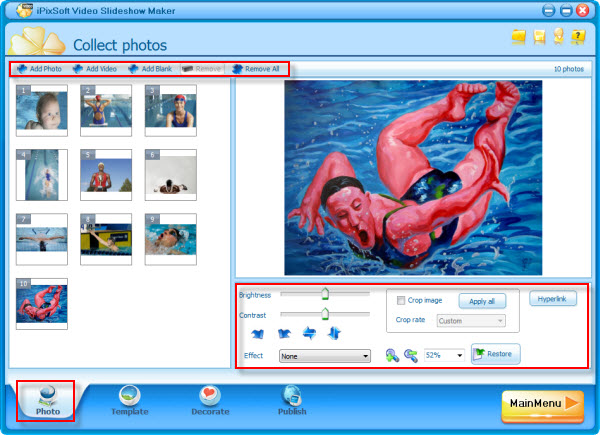Viewport: 600px width, 435px height.
Task: Open help via the question mark icon
Action: (578, 37)
